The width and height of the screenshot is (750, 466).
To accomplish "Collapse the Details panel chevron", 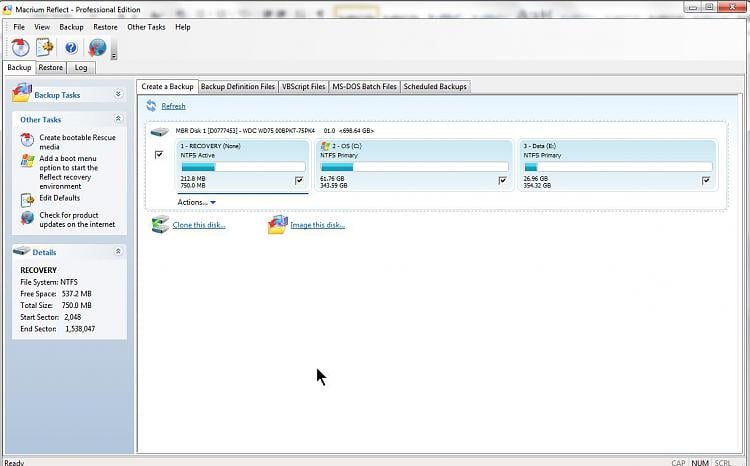I will (118, 251).
